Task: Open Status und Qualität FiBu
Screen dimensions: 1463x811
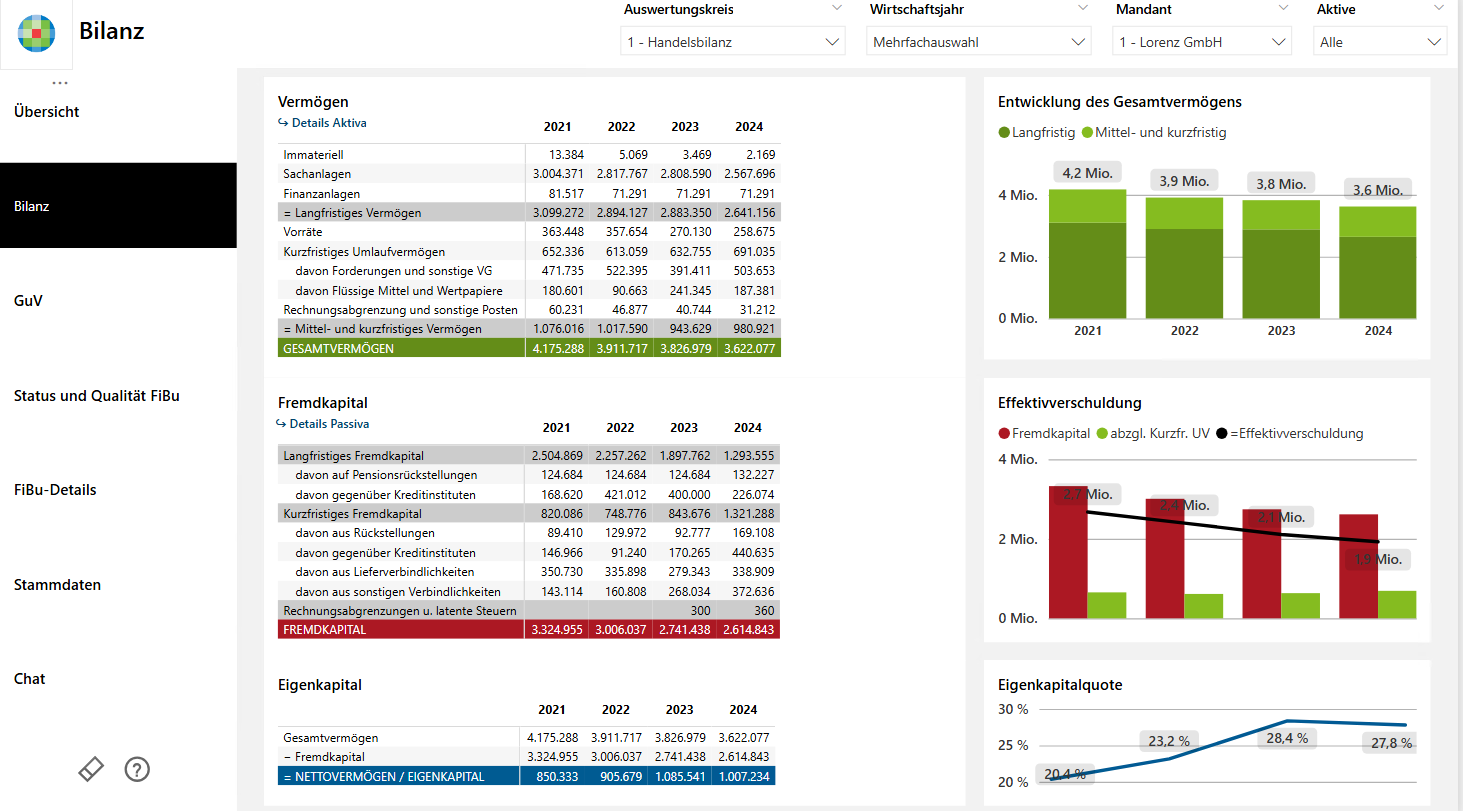Action: click(97, 396)
